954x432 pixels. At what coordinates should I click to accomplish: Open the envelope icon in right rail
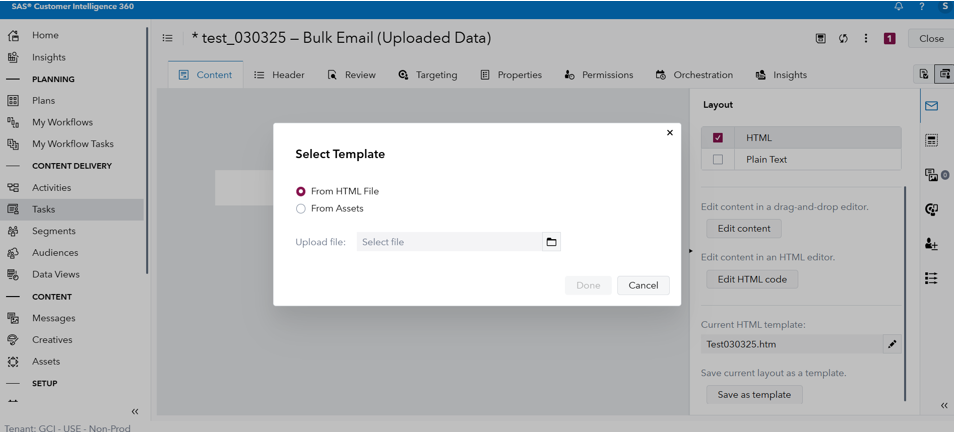pos(931,106)
